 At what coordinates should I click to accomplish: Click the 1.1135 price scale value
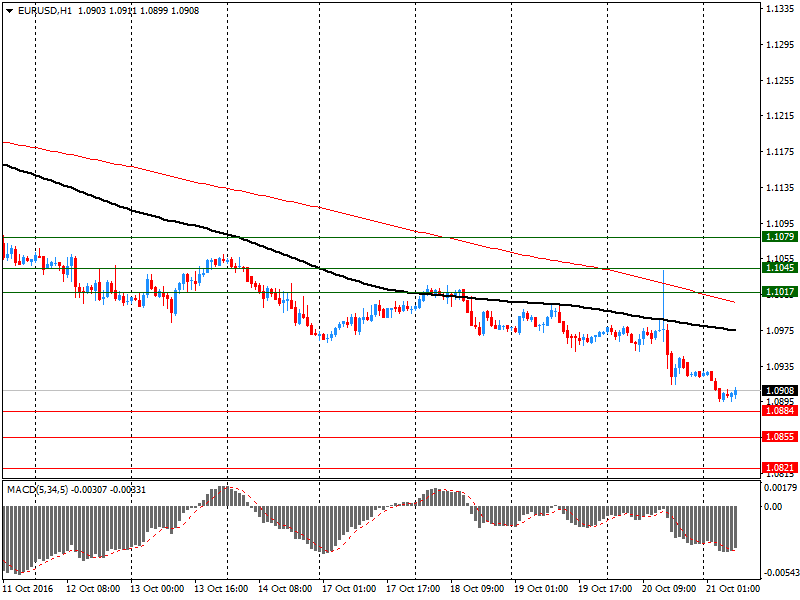pyautogui.click(x=780, y=188)
